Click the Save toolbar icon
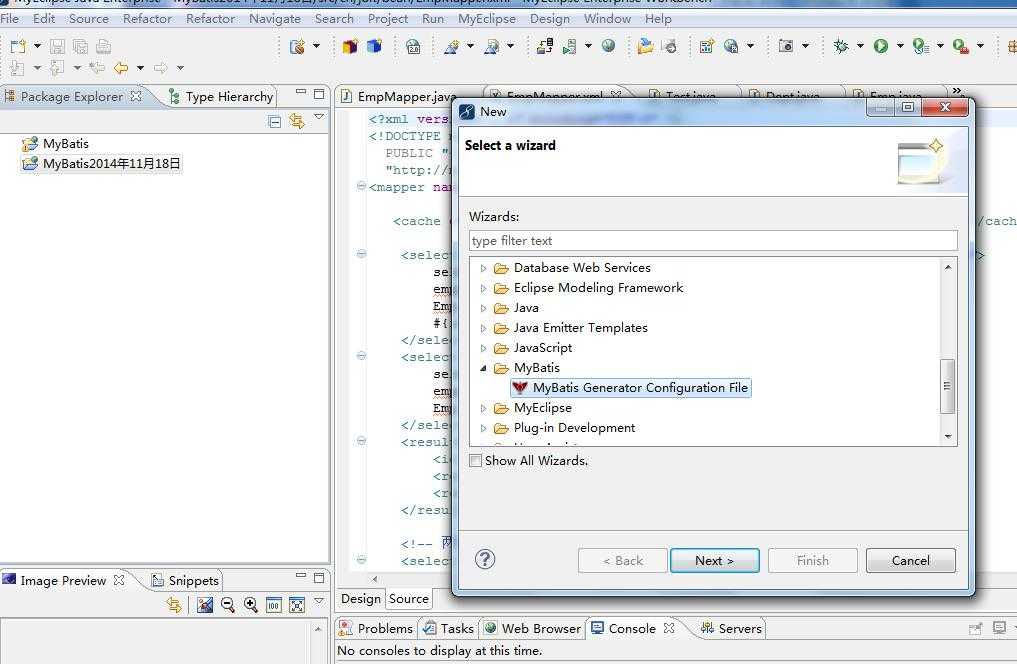The height and width of the screenshot is (664, 1017). tap(57, 46)
